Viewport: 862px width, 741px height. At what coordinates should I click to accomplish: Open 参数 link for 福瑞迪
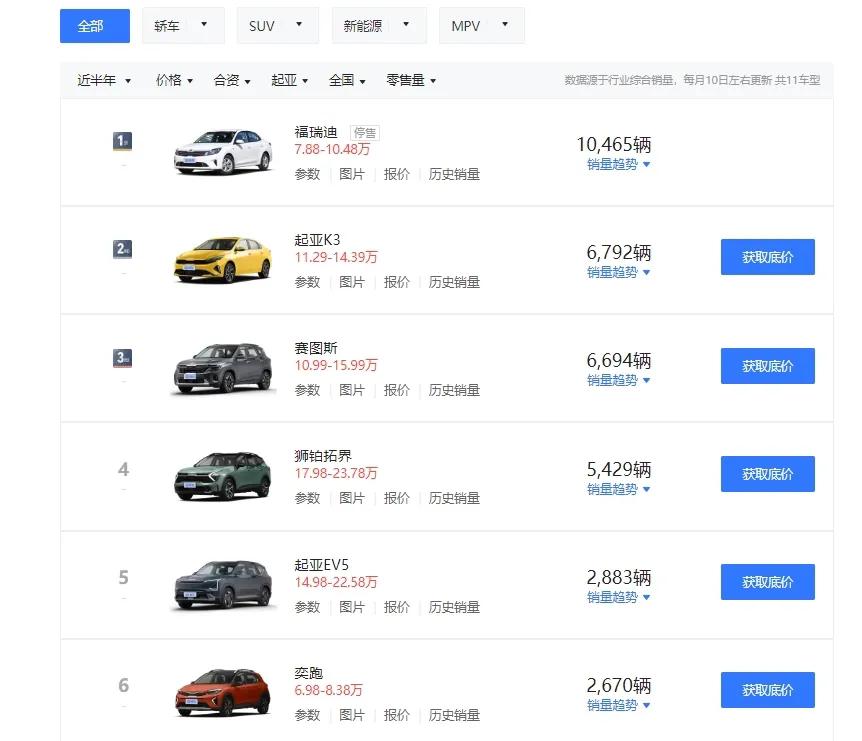(307, 174)
